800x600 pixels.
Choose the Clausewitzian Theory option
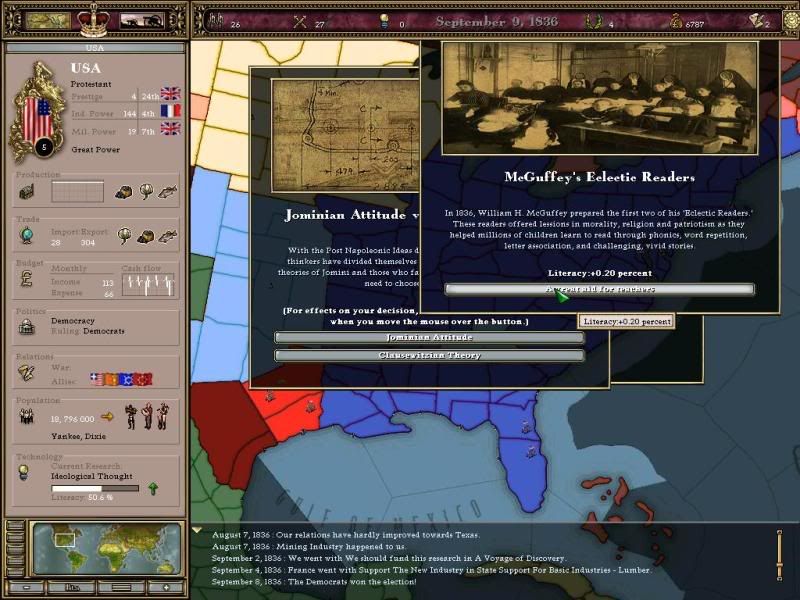pos(429,355)
